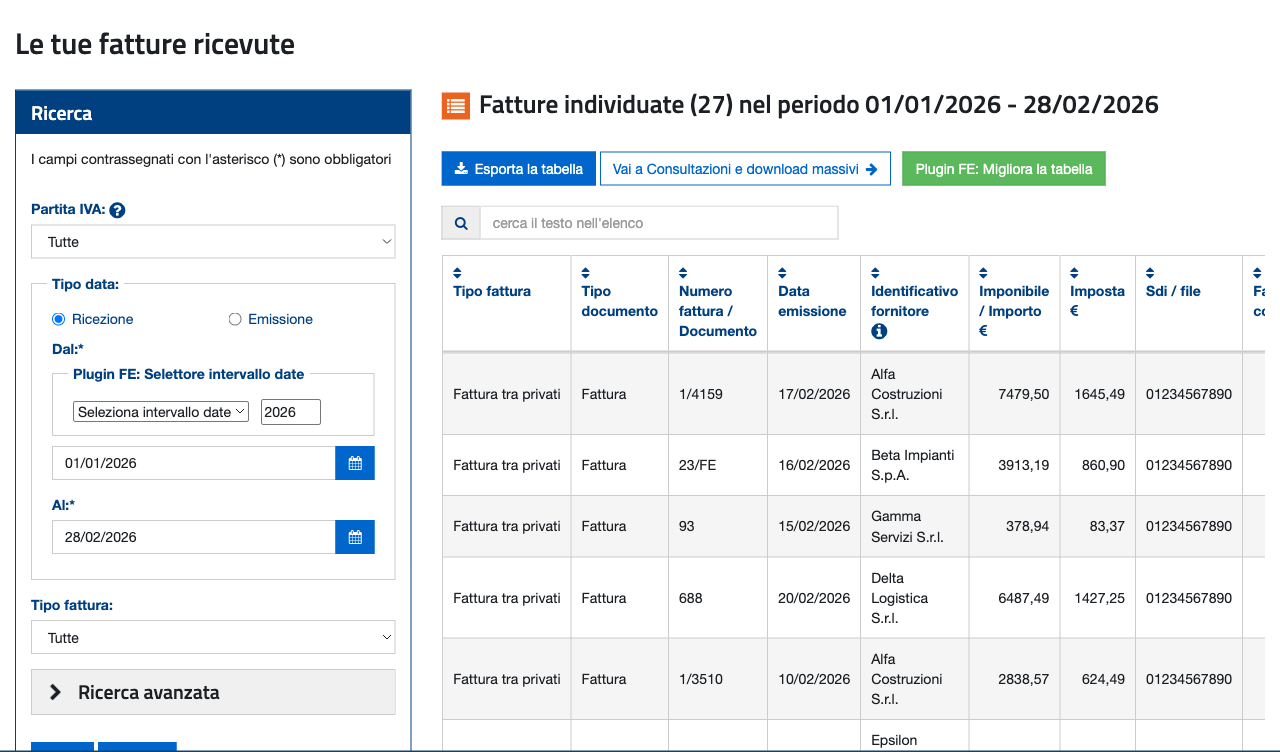Image resolution: width=1280 pixels, height=752 pixels.
Task: Click the Le tue fatture ricevute heading
Action: 155,44
